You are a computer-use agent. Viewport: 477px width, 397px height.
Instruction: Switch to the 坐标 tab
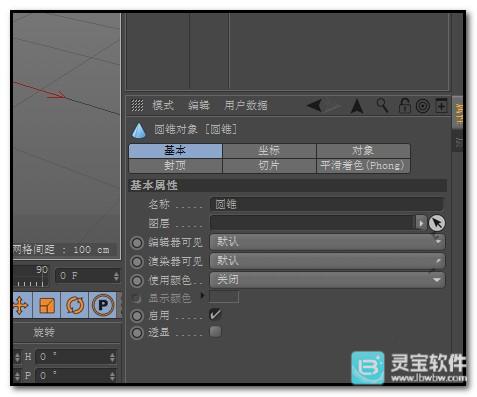(x=269, y=151)
